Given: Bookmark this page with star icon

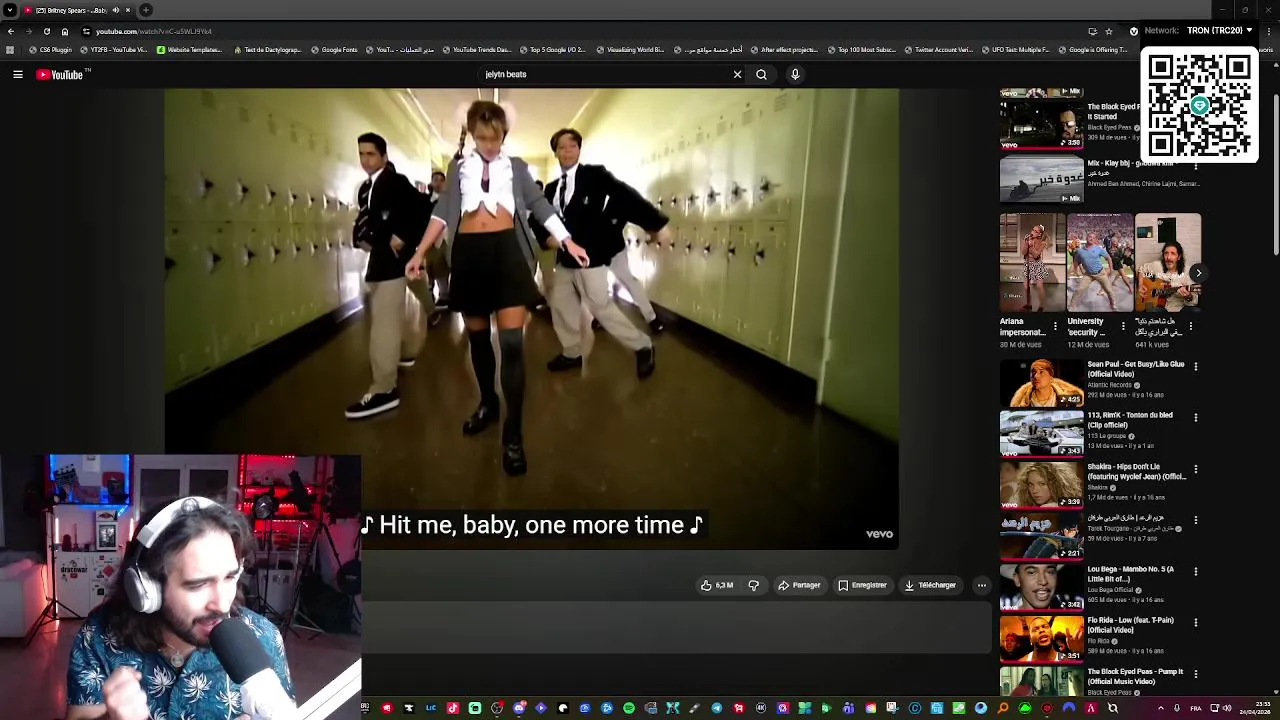Looking at the screenshot, I should (1109, 31).
